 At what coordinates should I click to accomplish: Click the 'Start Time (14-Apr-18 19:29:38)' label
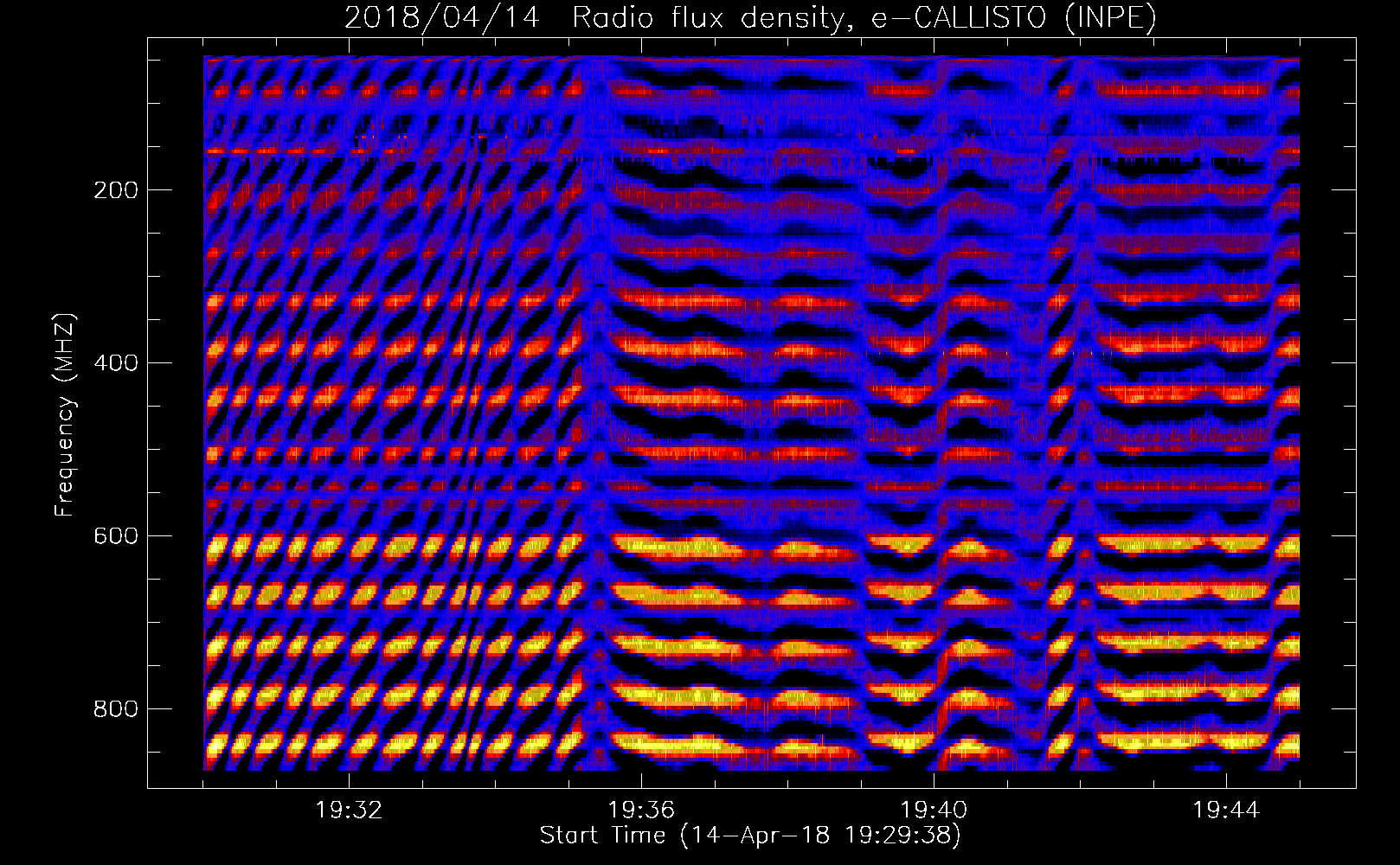(750, 836)
